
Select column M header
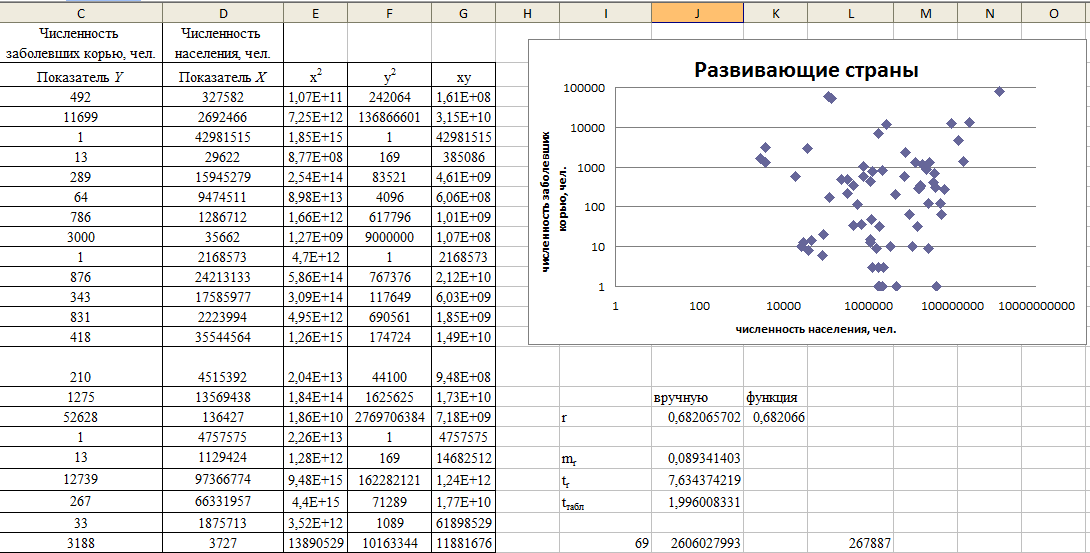coord(925,13)
